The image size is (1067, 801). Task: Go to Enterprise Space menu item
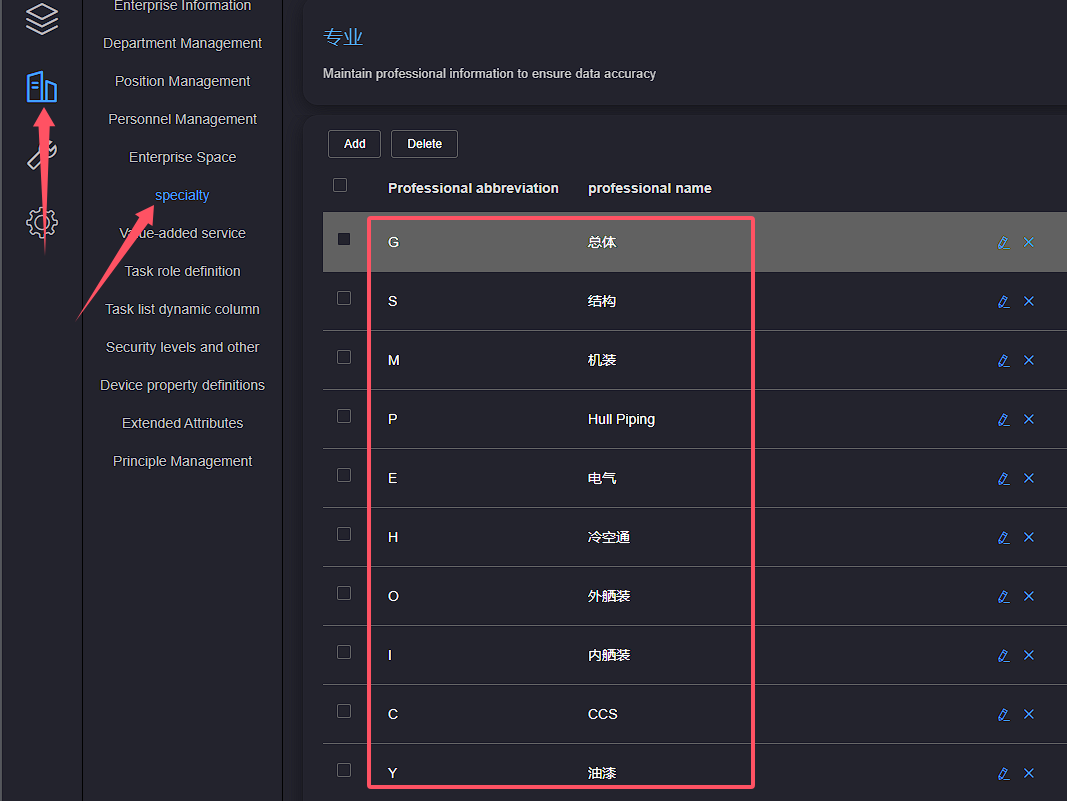pyautogui.click(x=182, y=157)
